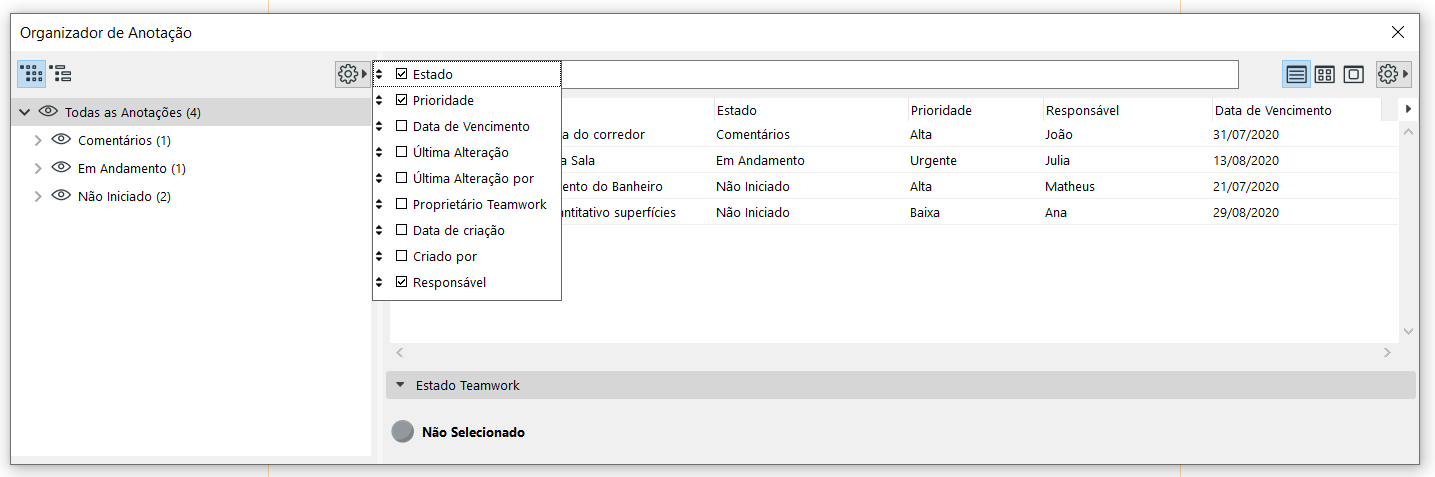
Task: Collapse the Todas as Anotações tree
Action: coord(25,112)
